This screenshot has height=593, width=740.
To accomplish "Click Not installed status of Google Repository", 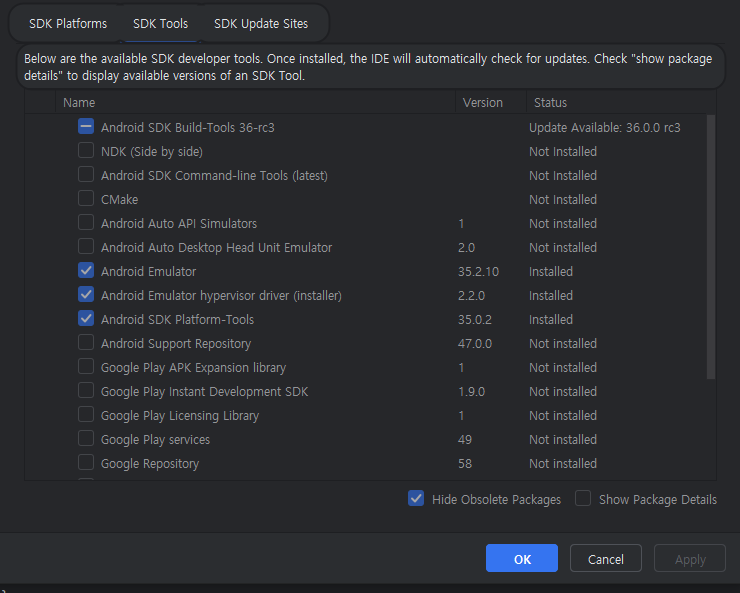I will [x=563, y=464].
